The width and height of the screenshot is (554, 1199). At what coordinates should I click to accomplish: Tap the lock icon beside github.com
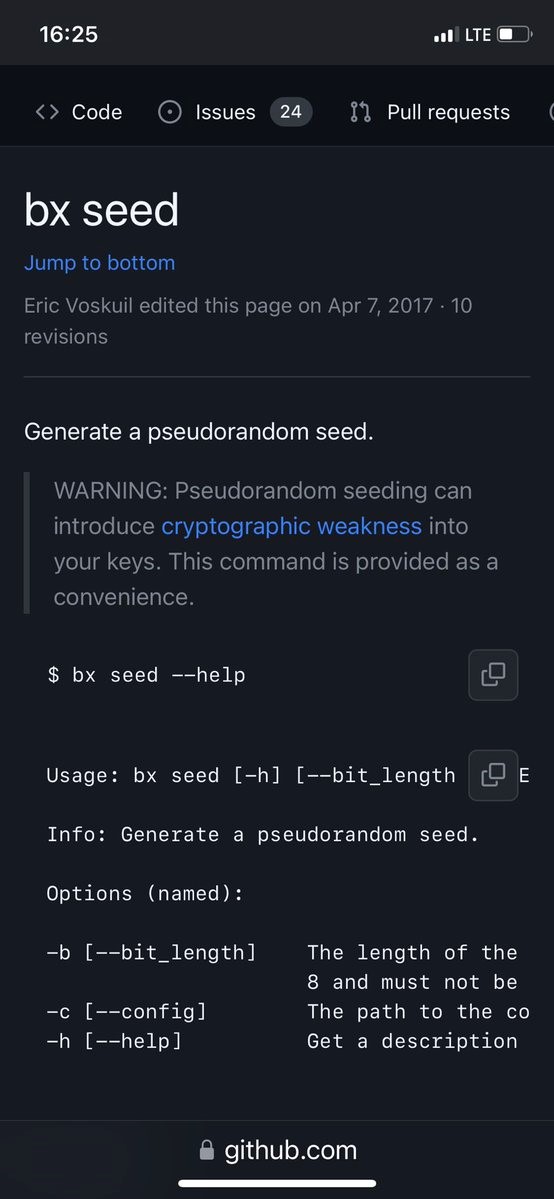(207, 1150)
